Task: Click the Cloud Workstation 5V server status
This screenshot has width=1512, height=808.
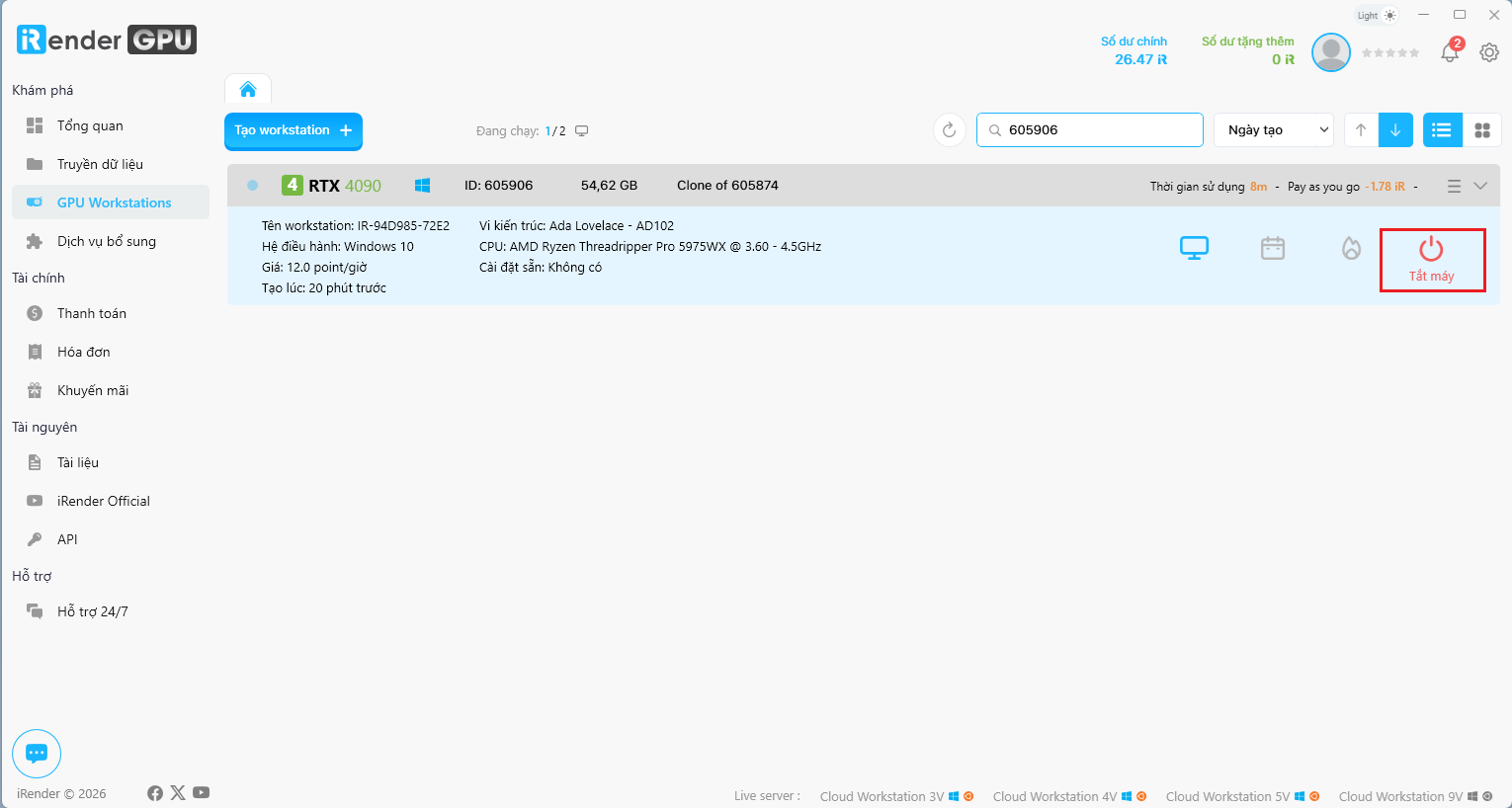Action: point(1242,796)
